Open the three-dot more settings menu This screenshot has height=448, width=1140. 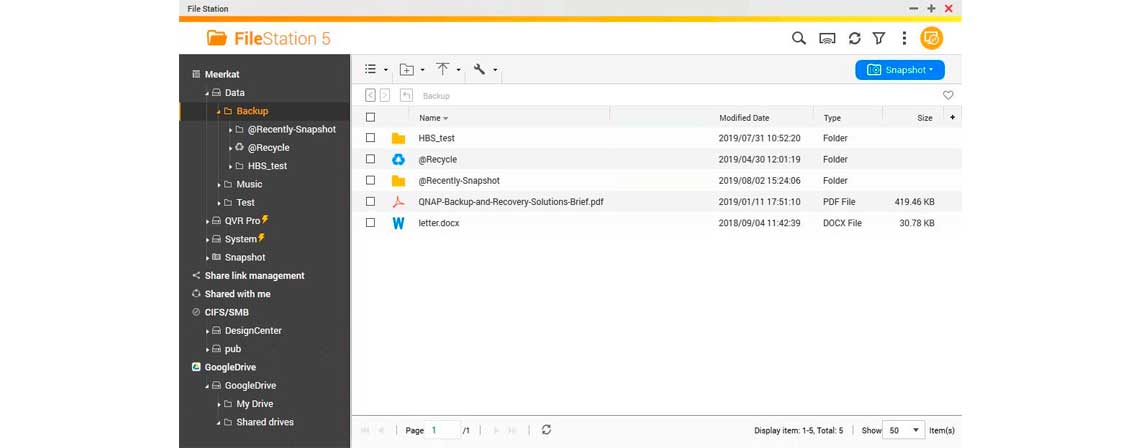tap(904, 38)
